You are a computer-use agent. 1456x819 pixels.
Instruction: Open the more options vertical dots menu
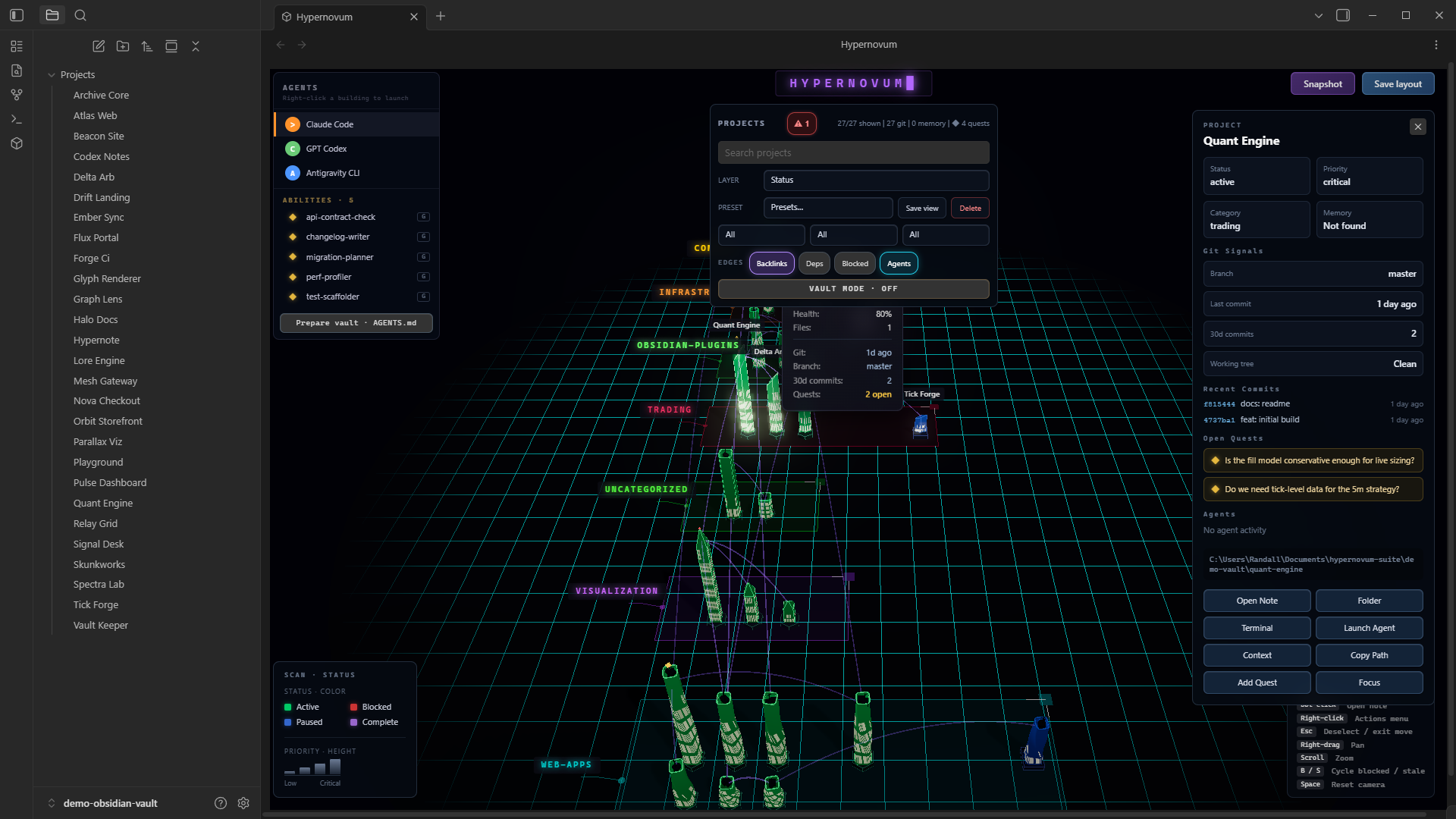[1436, 45]
